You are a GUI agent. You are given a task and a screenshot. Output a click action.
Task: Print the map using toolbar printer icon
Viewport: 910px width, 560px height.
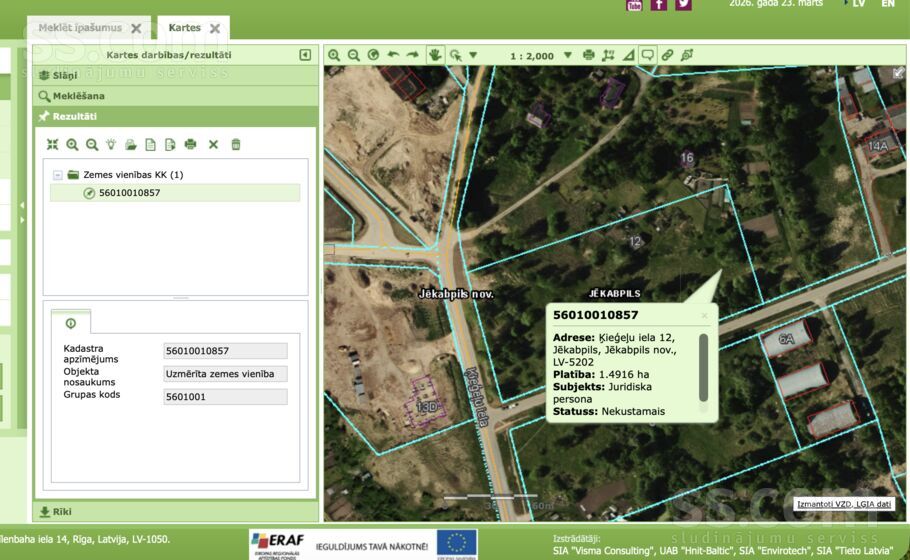588,55
